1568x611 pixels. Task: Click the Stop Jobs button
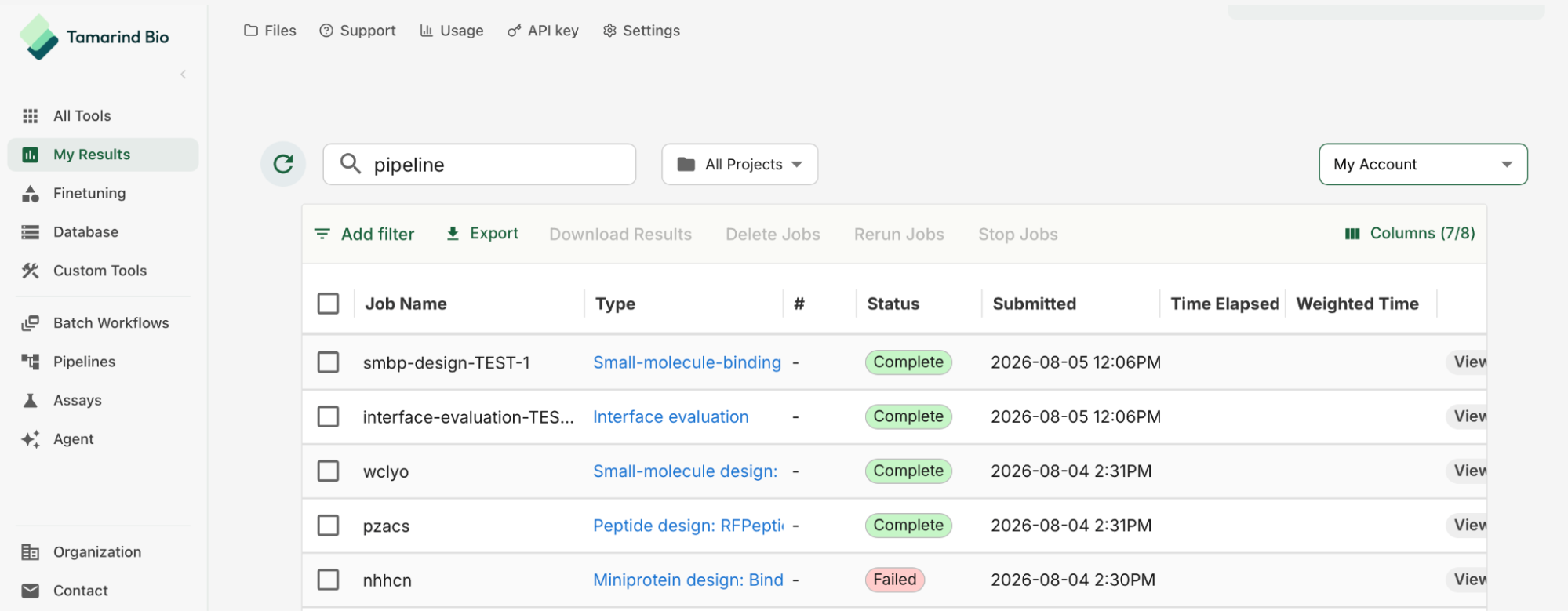coord(1018,235)
